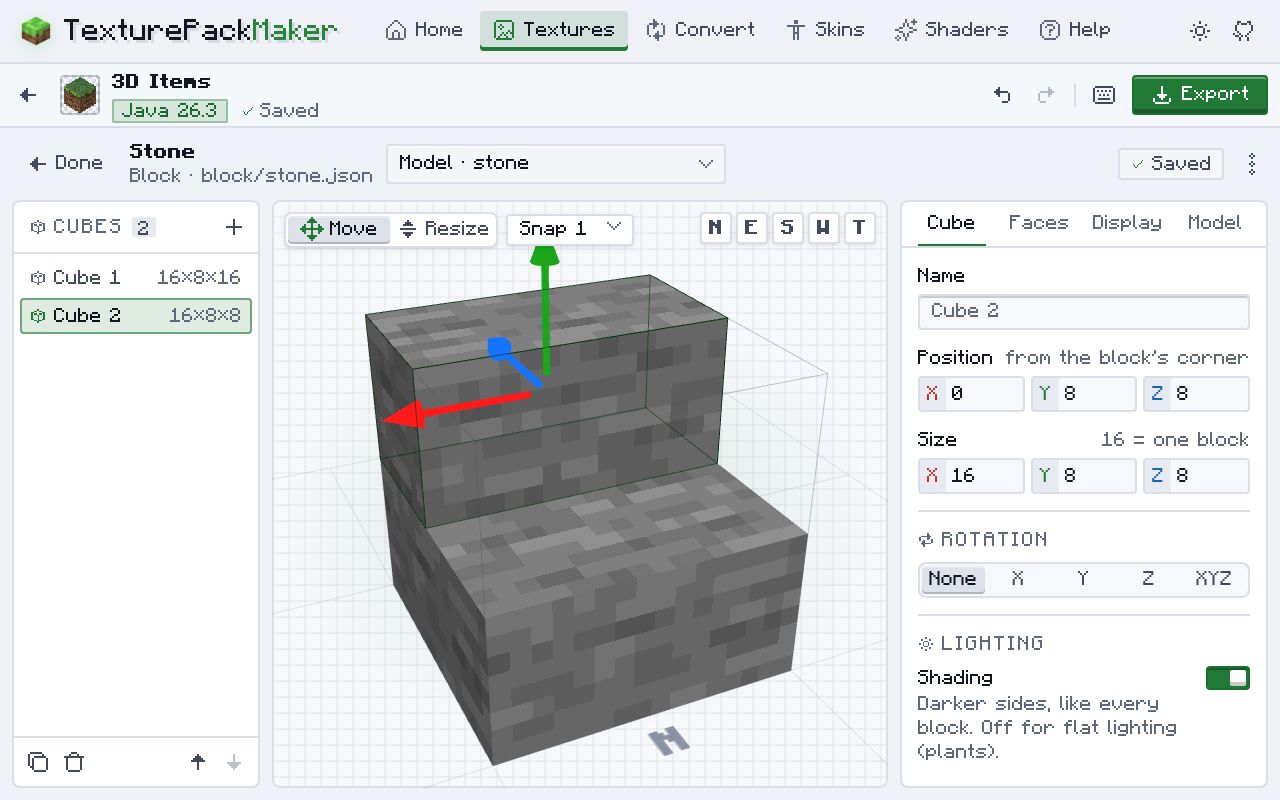Image resolution: width=1280 pixels, height=800 pixels.
Task: Select the Move tool mode
Action: 339,229
